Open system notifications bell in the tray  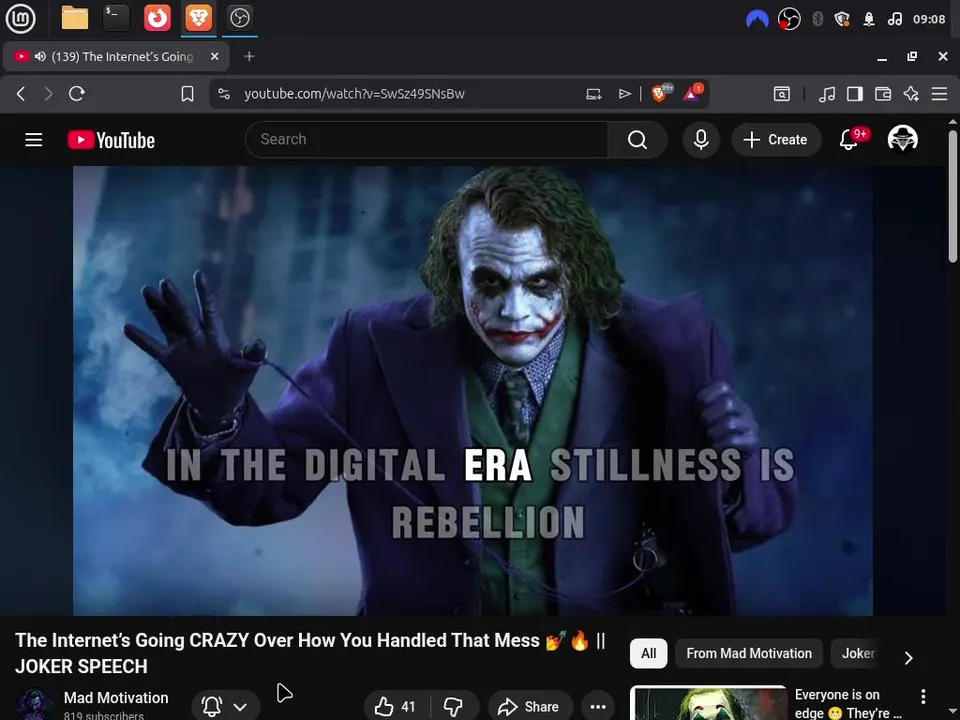pos(868,19)
